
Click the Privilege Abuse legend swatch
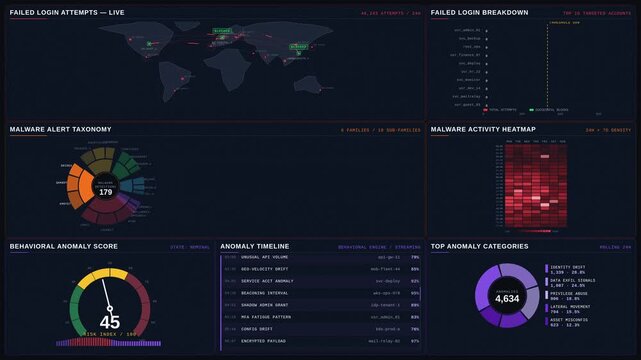[x=547, y=295]
